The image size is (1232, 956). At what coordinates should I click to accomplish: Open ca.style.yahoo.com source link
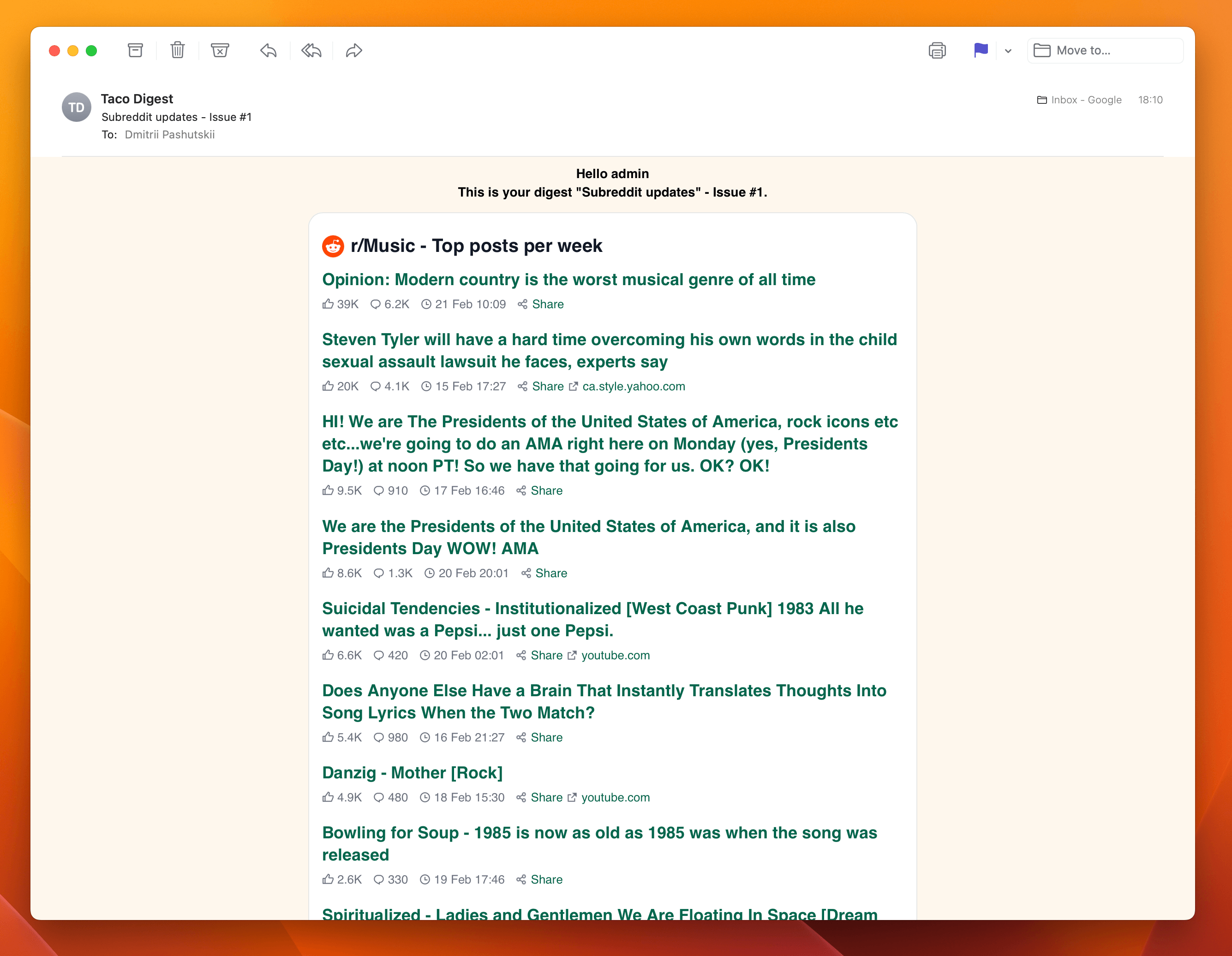[x=634, y=386]
